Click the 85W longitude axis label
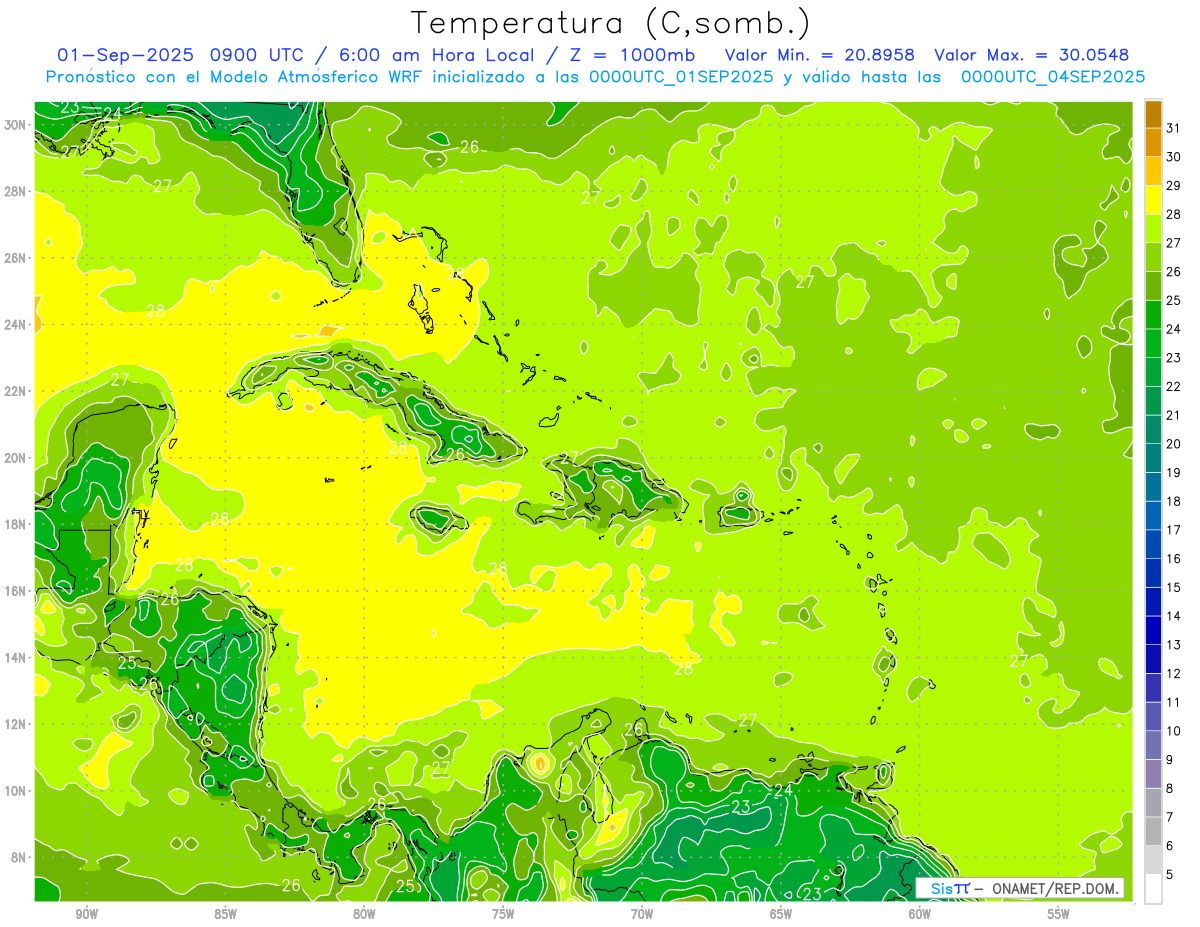The image size is (1200, 927). 225,914
